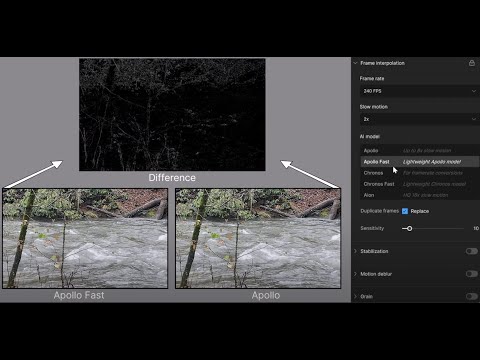Click the "Sensitivity" label
Viewport: 480px width, 360px height.
click(x=372, y=228)
